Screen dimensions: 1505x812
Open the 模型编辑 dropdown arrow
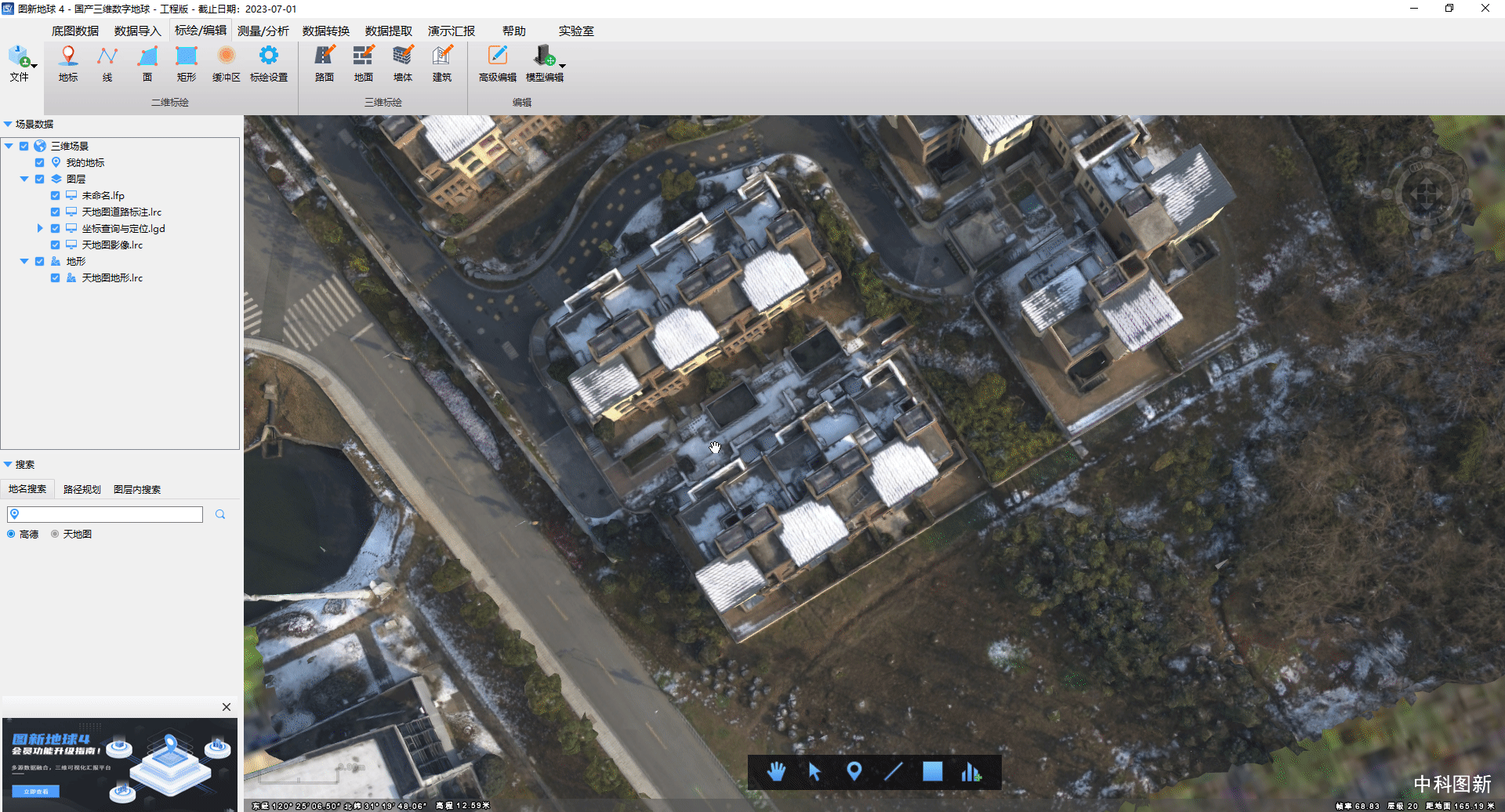pos(563,66)
